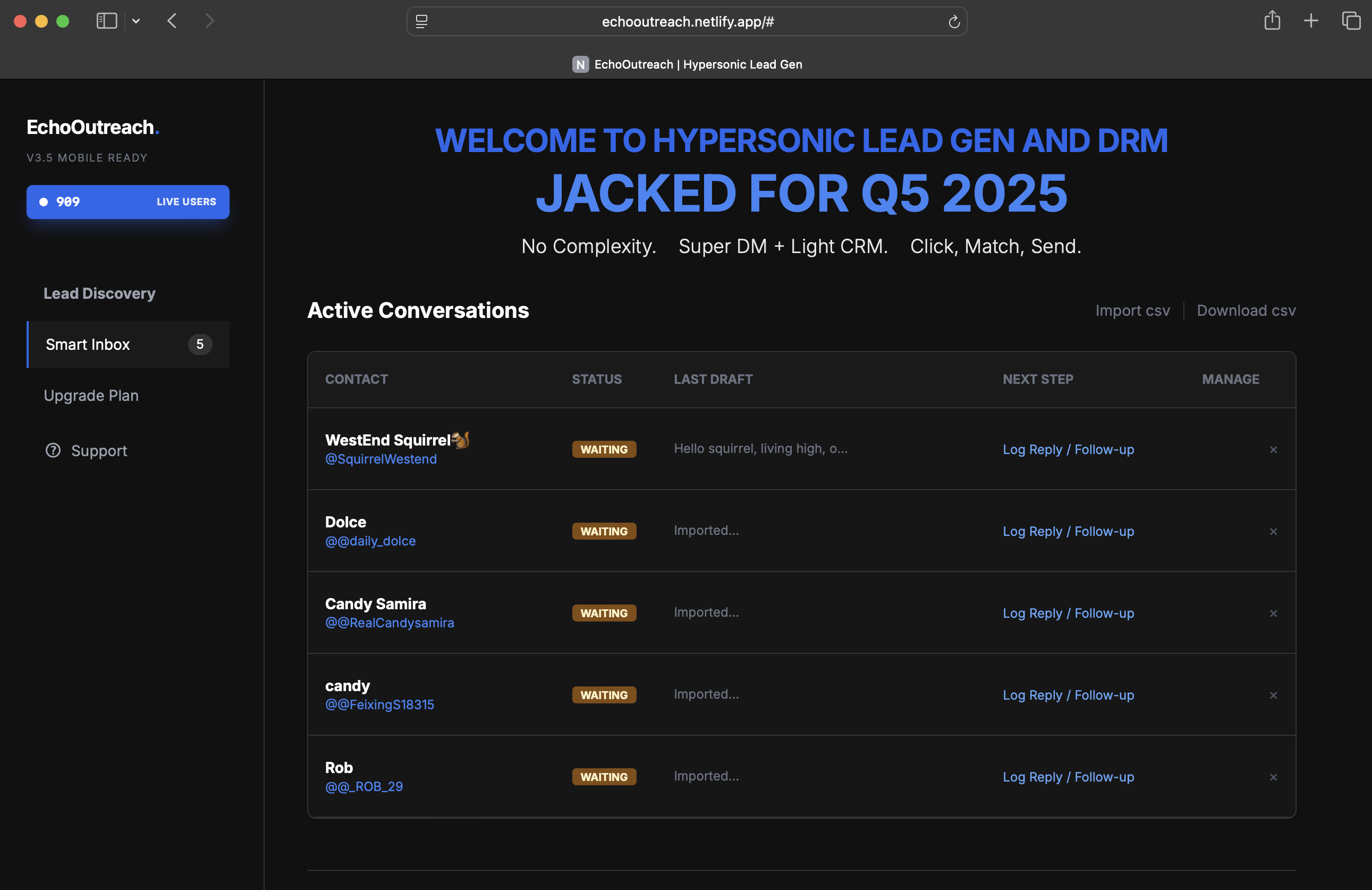Viewport: 1372px width, 890px height.
Task: Remove Rob from active conversations
Action: coord(1273,777)
